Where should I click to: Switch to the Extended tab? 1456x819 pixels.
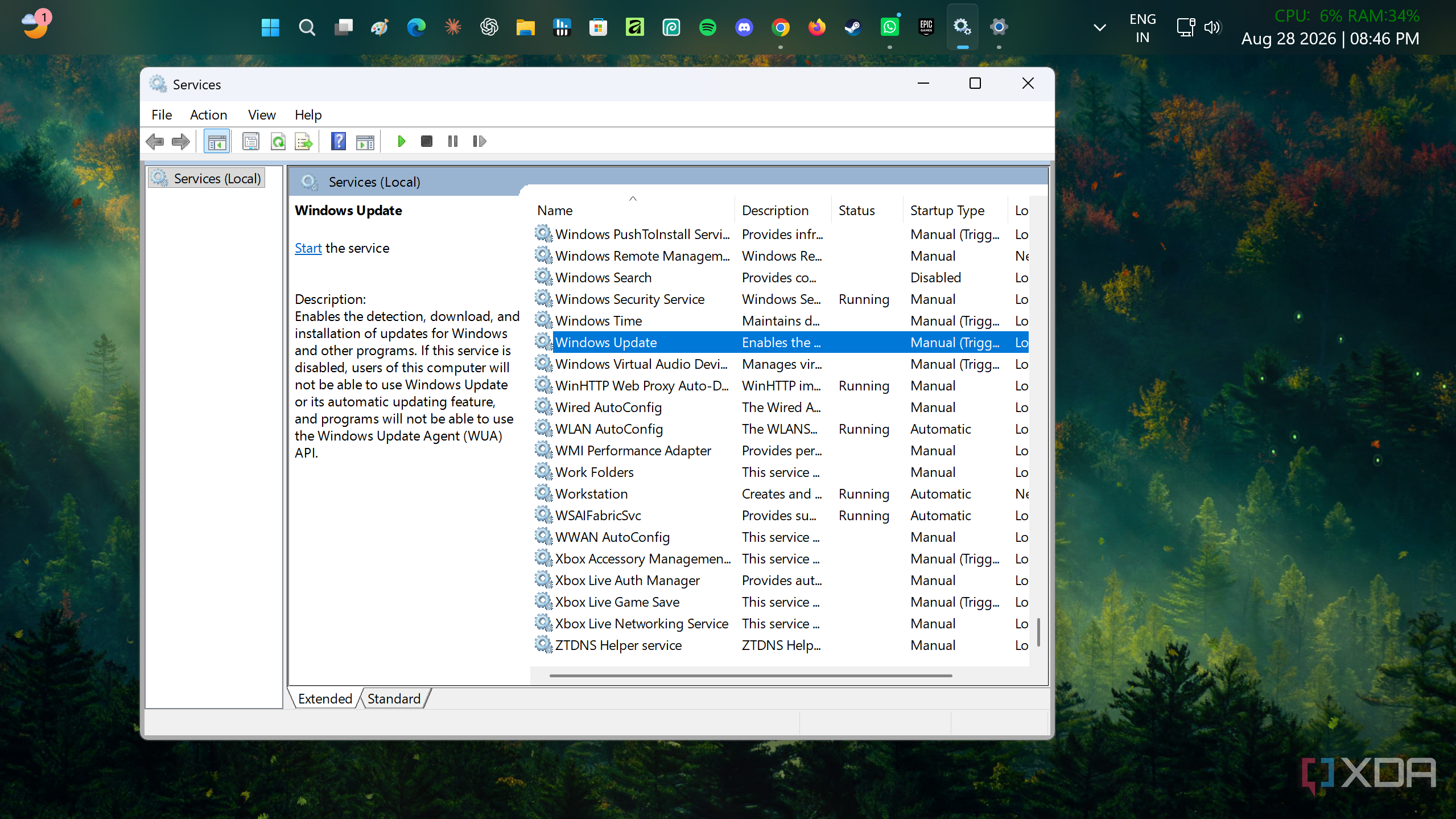coord(325,698)
